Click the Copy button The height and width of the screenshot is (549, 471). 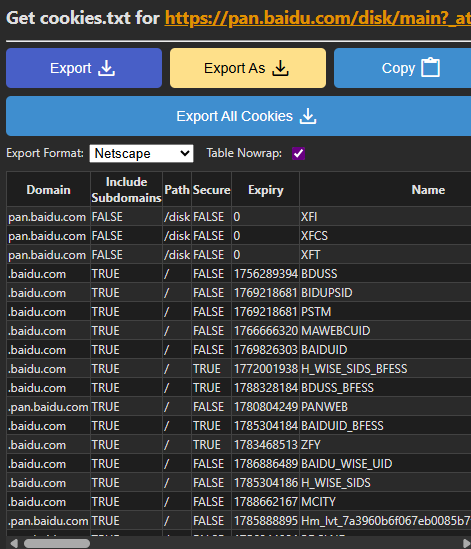[403, 68]
